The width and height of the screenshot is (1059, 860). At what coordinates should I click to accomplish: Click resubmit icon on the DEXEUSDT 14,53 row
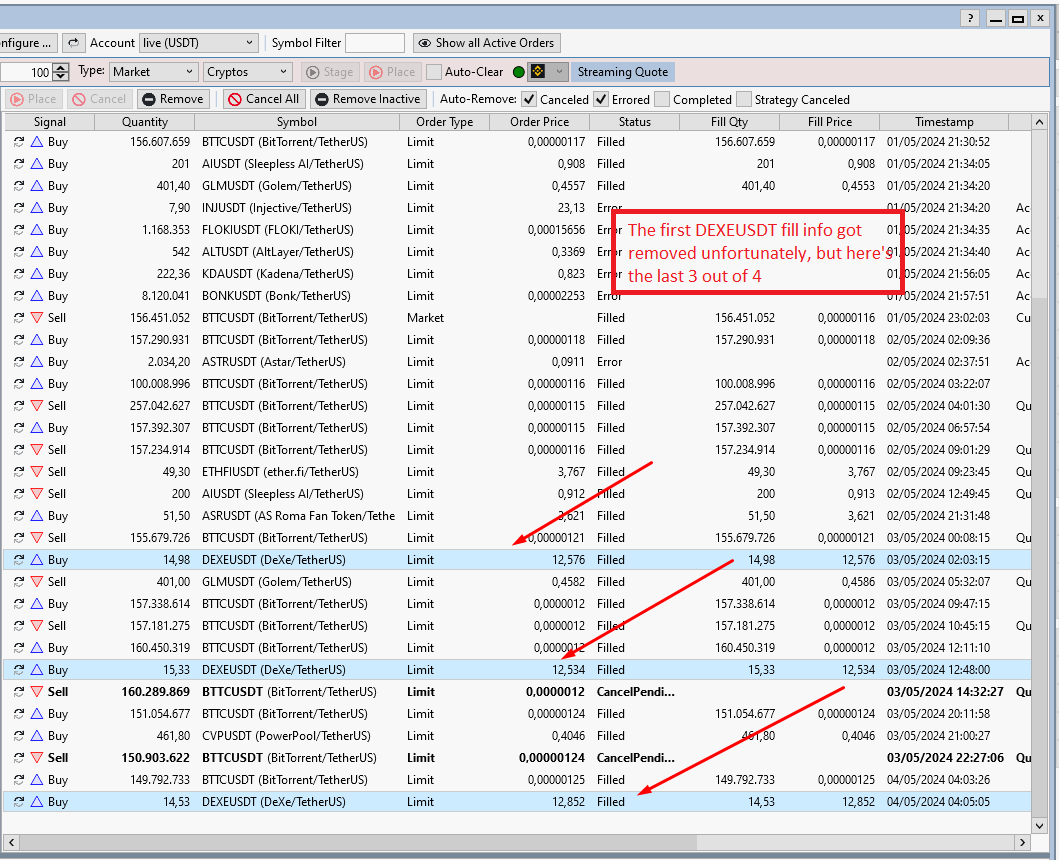[18, 802]
